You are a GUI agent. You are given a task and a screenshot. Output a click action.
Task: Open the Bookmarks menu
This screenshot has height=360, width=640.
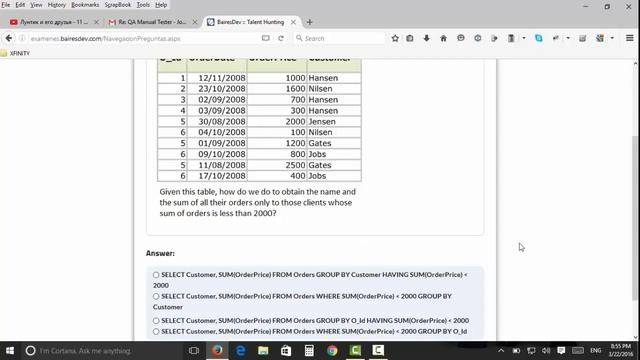point(85,5)
